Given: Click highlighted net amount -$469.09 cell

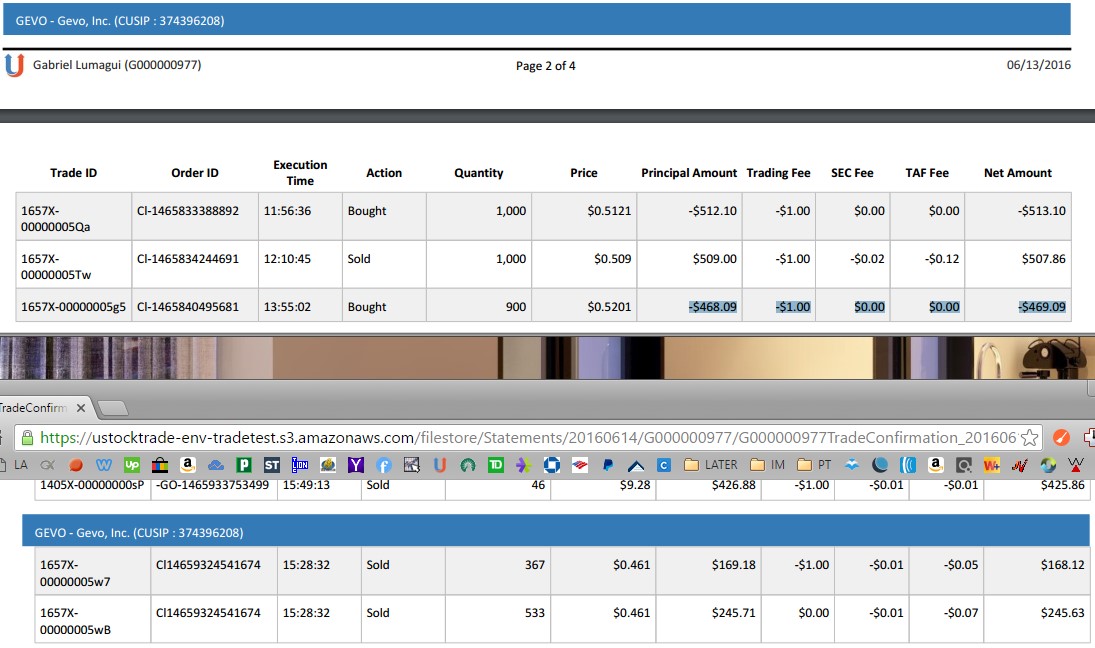Looking at the screenshot, I should point(1041,307).
